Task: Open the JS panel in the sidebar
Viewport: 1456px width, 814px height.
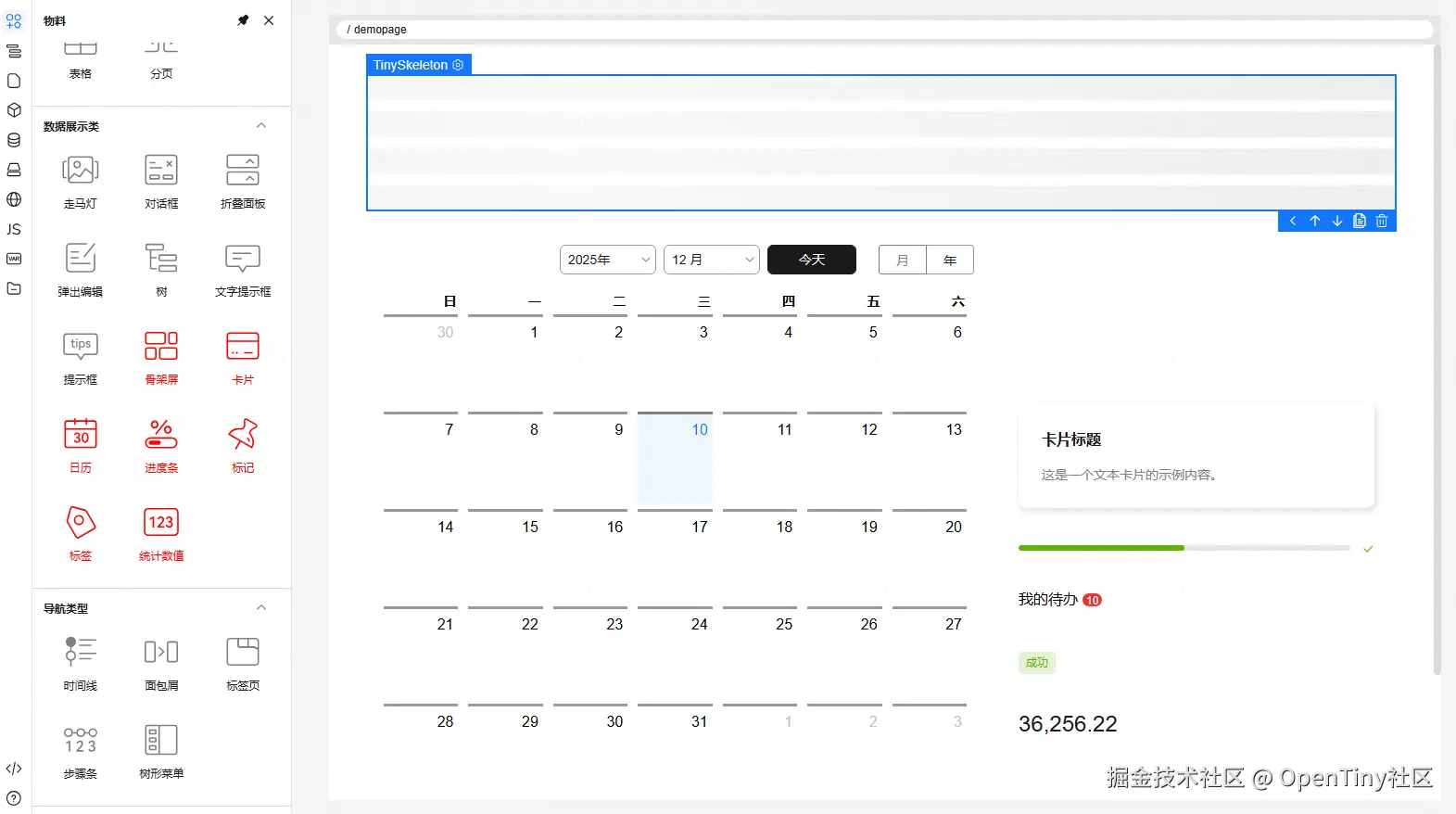Action: (14, 229)
